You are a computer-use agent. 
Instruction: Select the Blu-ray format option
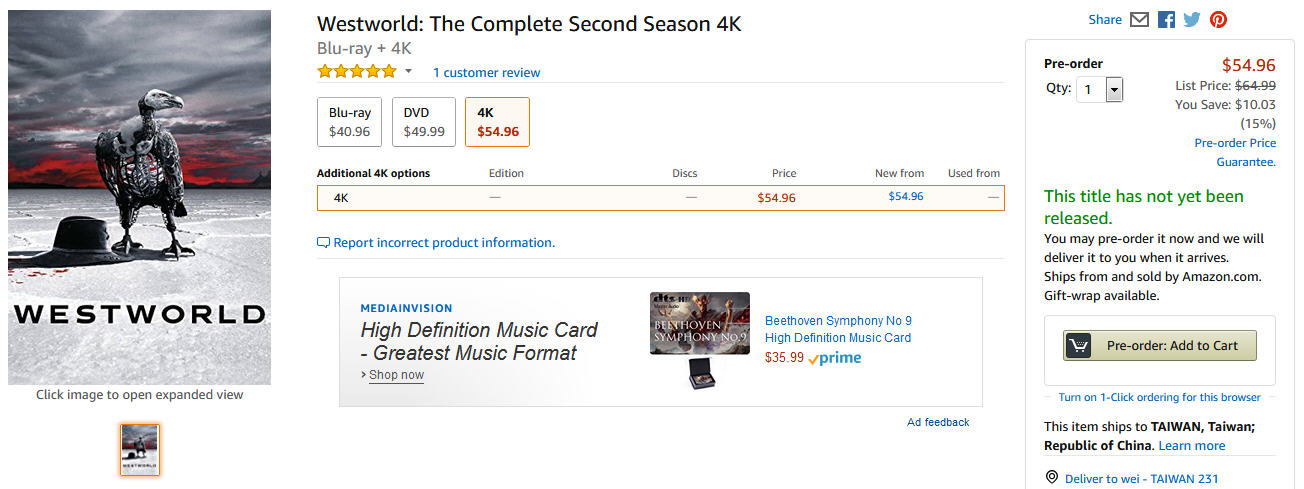[349, 122]
